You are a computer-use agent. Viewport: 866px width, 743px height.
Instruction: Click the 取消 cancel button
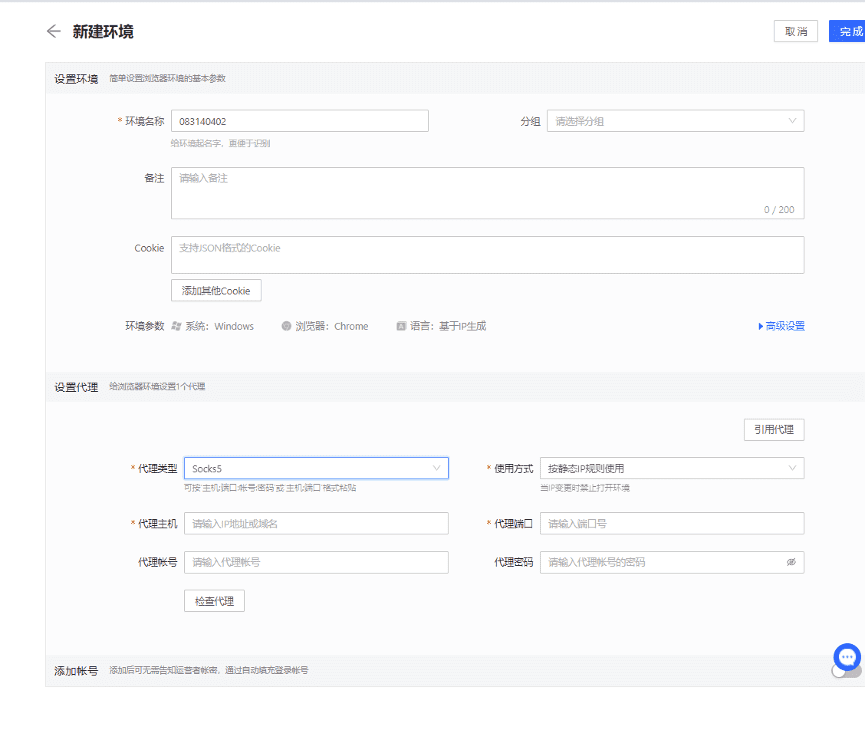pos(796,31)
